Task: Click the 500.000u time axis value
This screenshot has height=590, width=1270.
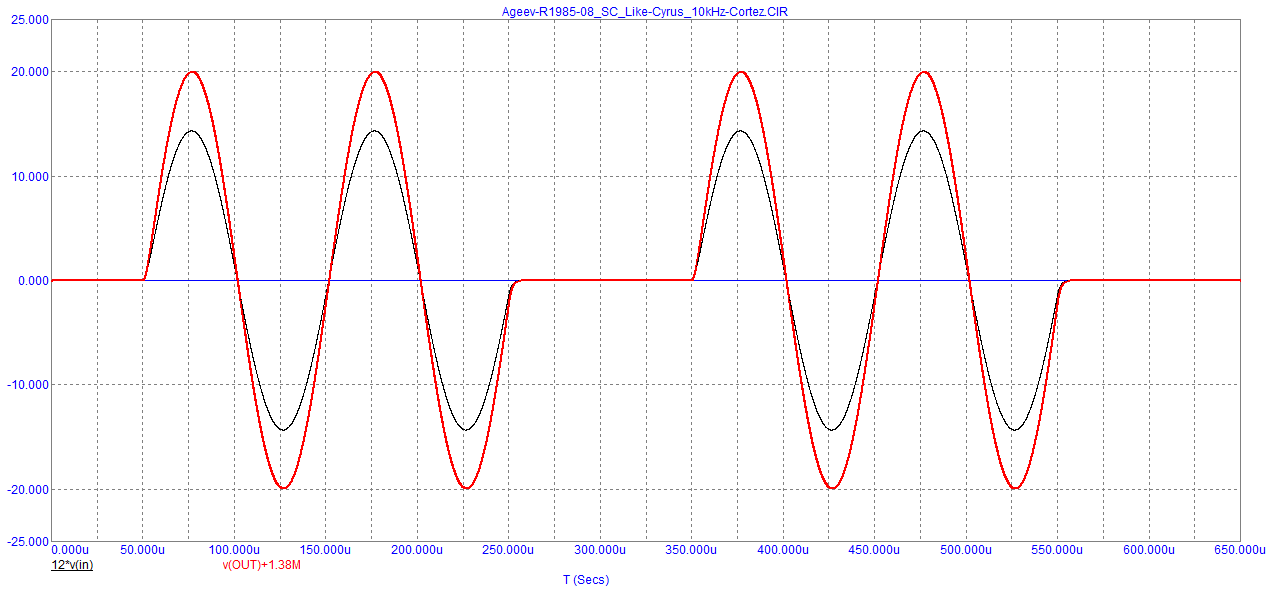Action: pyautogui.click(x=965, y=550)
